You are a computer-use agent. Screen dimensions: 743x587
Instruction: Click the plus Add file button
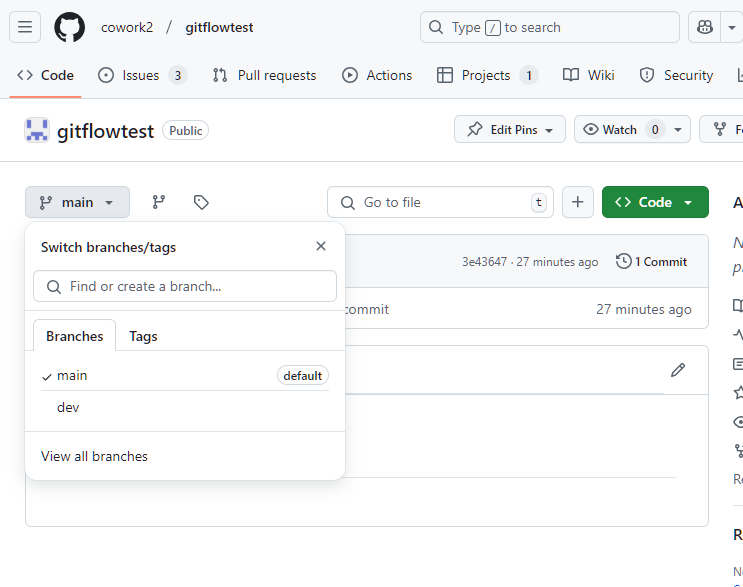pyautogui.click(x=578, y=202)
